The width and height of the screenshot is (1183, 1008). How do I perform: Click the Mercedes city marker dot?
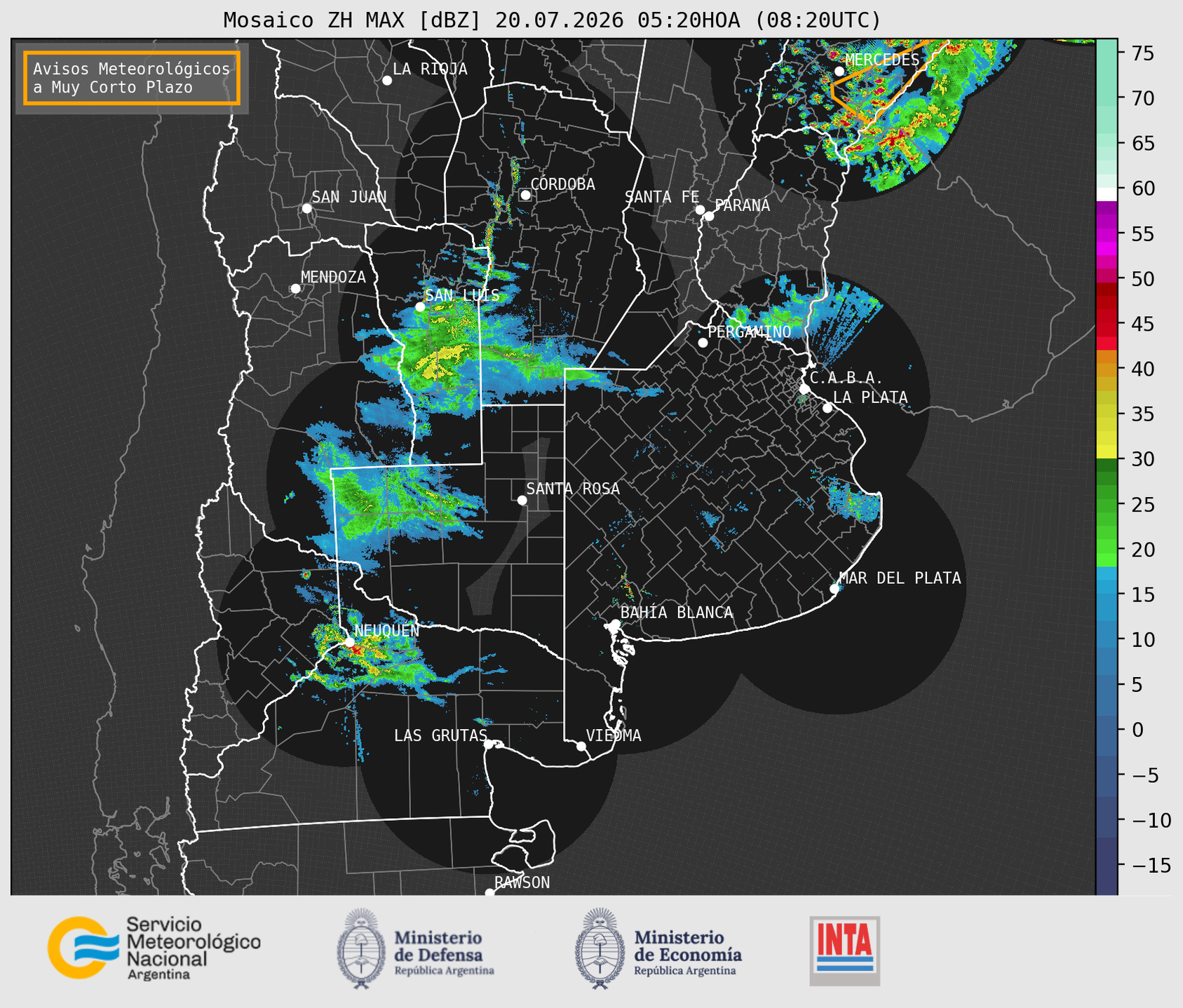(839, 71)
